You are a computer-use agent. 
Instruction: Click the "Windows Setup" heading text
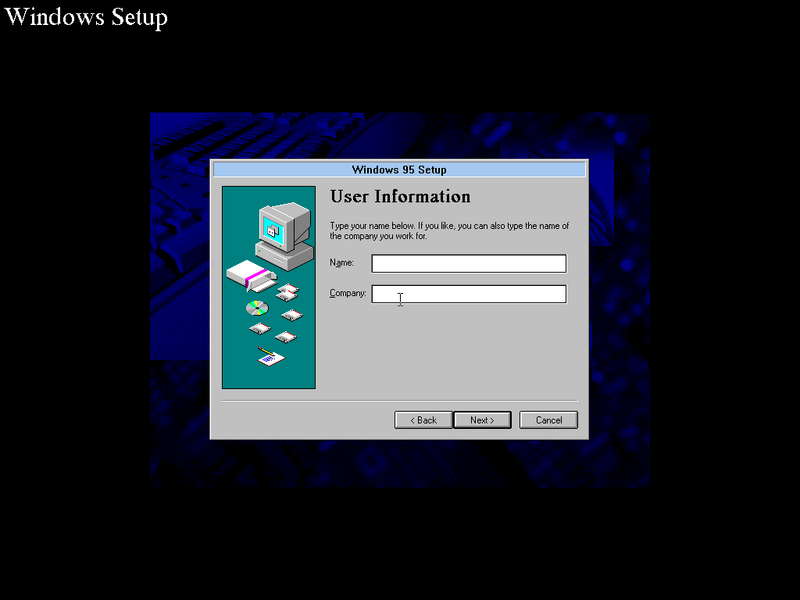(x=86, y=17)
